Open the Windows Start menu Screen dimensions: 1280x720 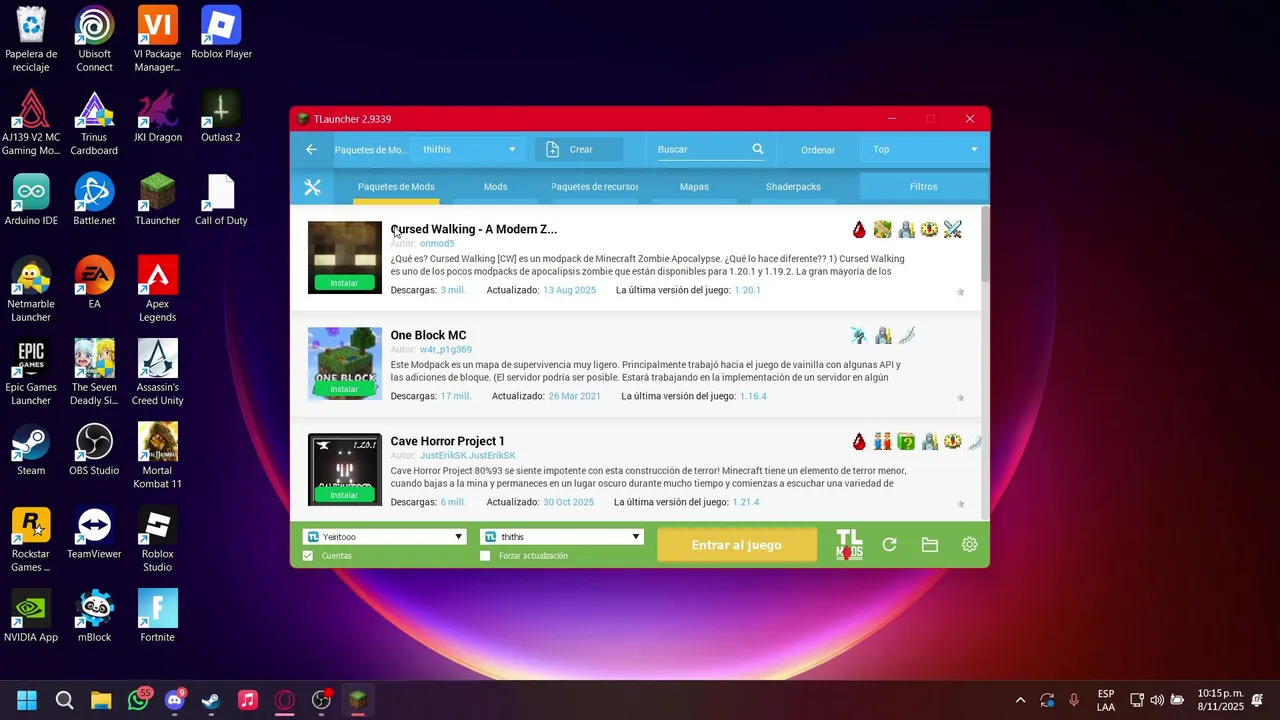click(x=27, y=700)
